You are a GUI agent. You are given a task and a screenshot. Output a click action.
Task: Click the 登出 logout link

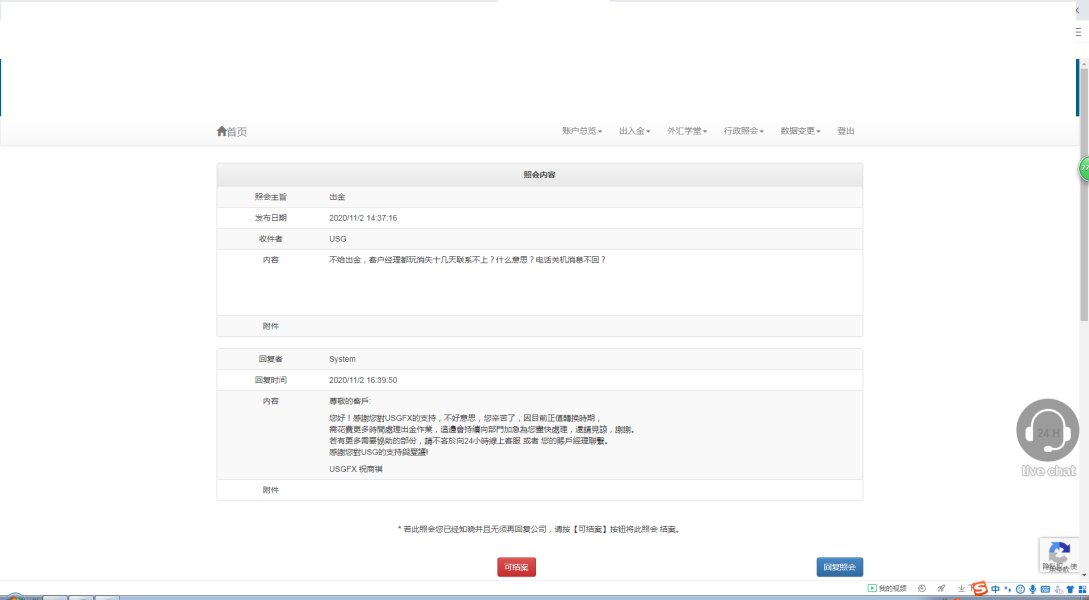[x=846, y=131]
